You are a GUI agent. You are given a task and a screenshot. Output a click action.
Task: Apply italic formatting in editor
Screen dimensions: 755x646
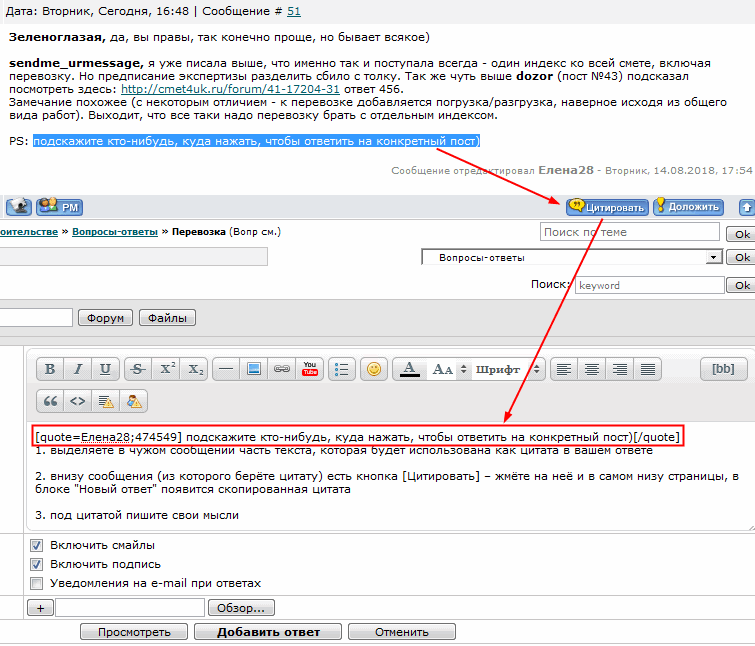tap(78, 369)
